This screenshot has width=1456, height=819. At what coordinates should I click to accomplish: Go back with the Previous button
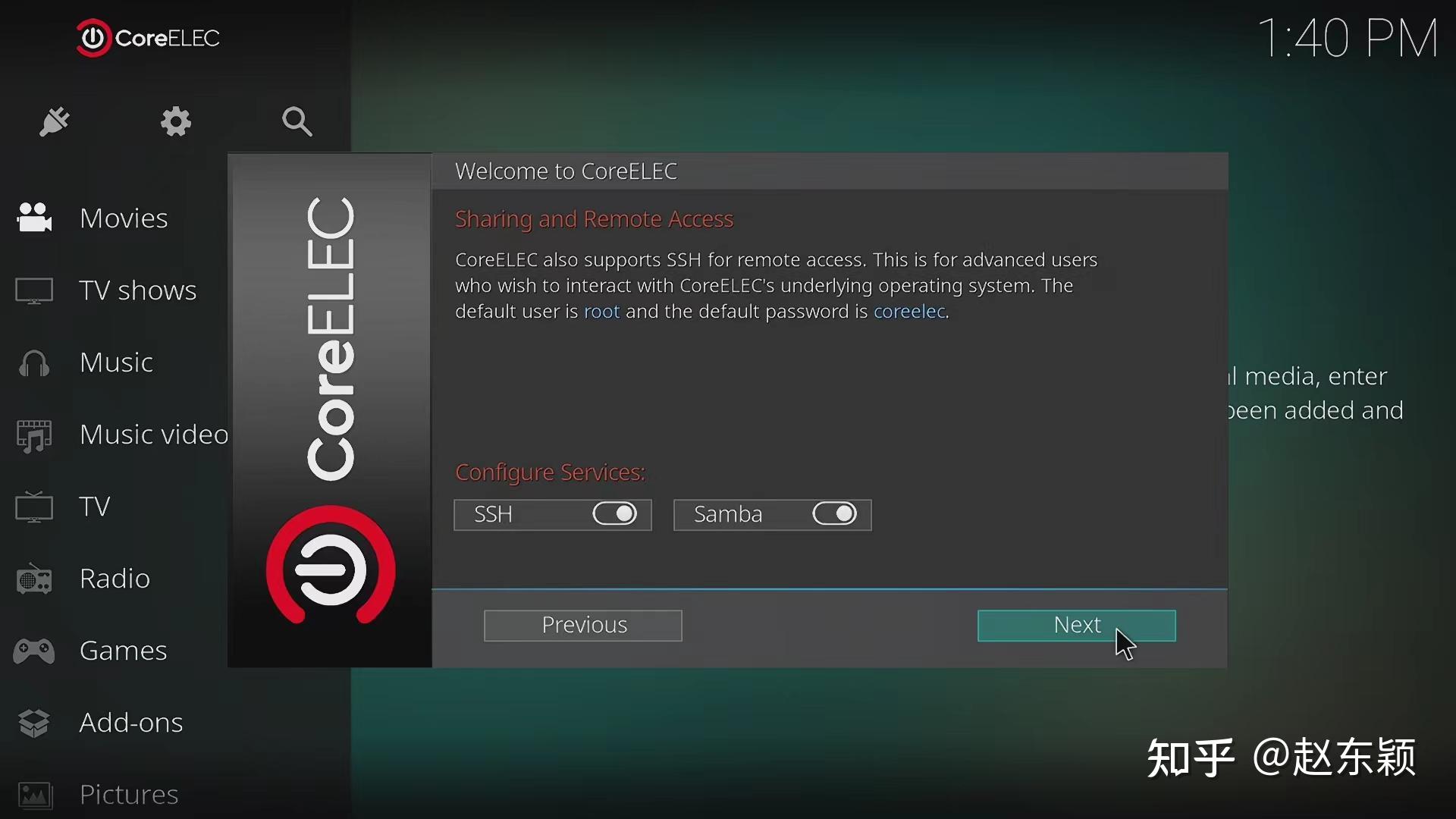tap(582, 626)
